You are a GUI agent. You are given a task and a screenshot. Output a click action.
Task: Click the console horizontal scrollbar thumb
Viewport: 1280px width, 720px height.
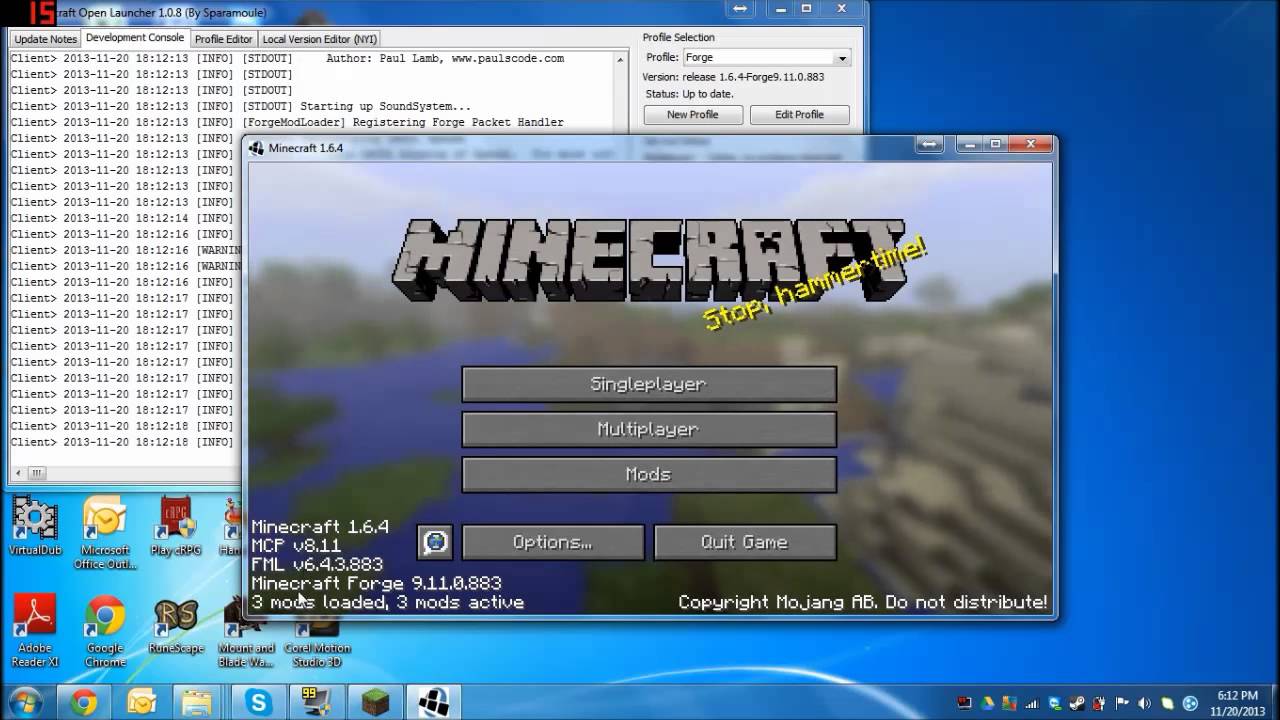(x=37, y=473)
